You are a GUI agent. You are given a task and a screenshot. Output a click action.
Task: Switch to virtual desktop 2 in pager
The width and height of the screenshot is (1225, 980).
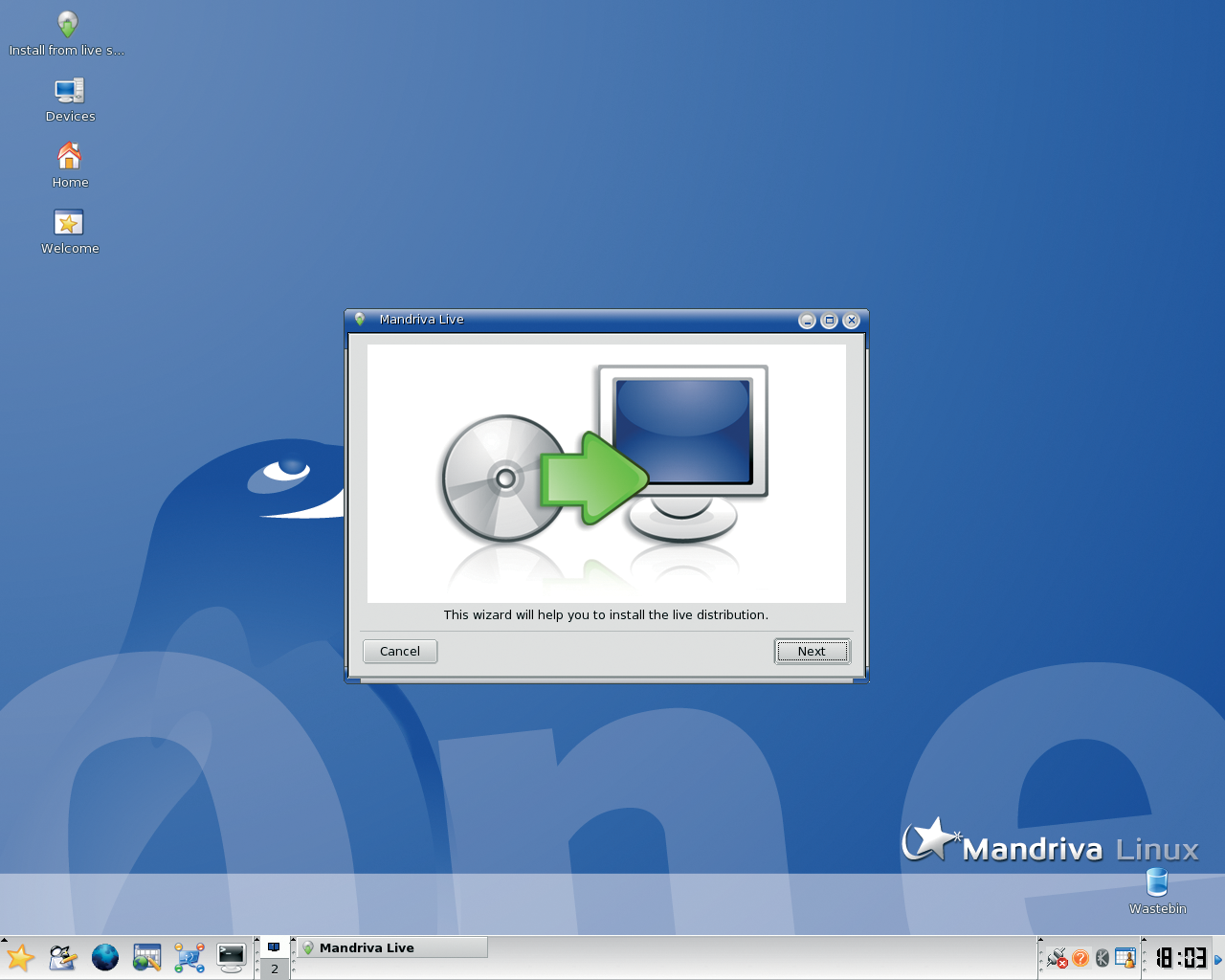275,969
